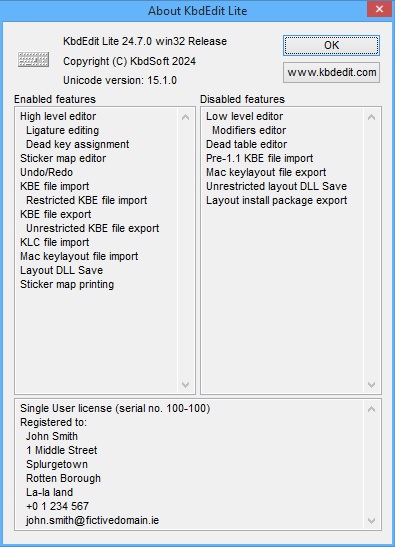Image resolution: width=395 pixels, height=547 pixels.
Task: Click up arrow of Disabled features scrollbar
Action: (372, 117)
